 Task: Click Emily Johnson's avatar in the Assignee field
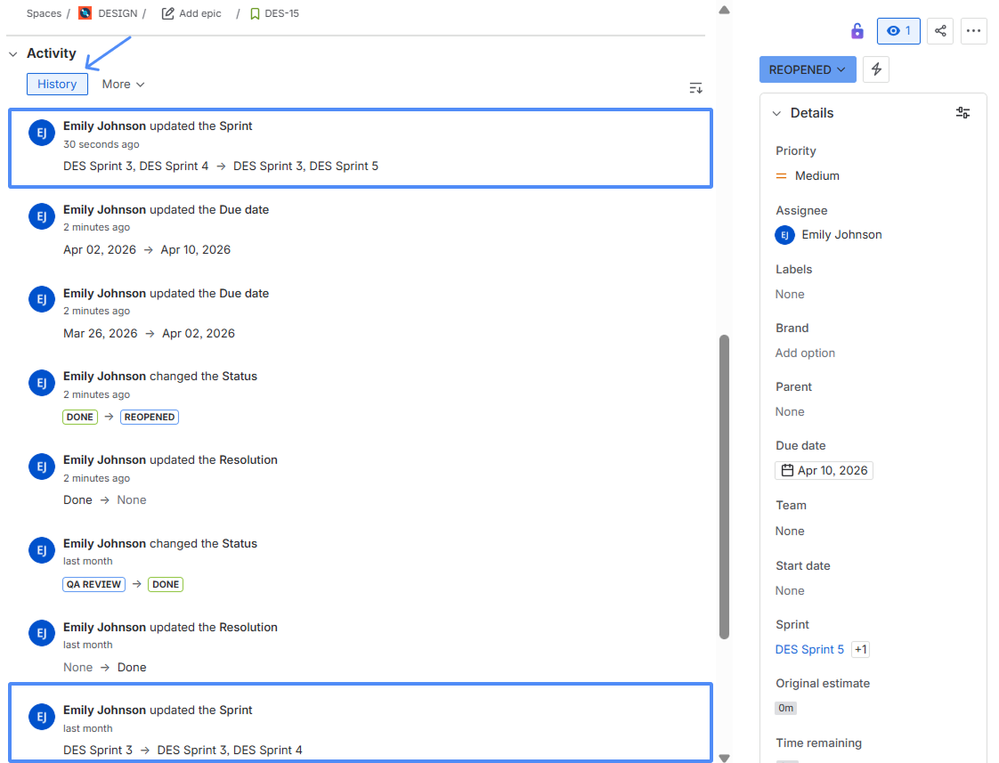(784, 234)
